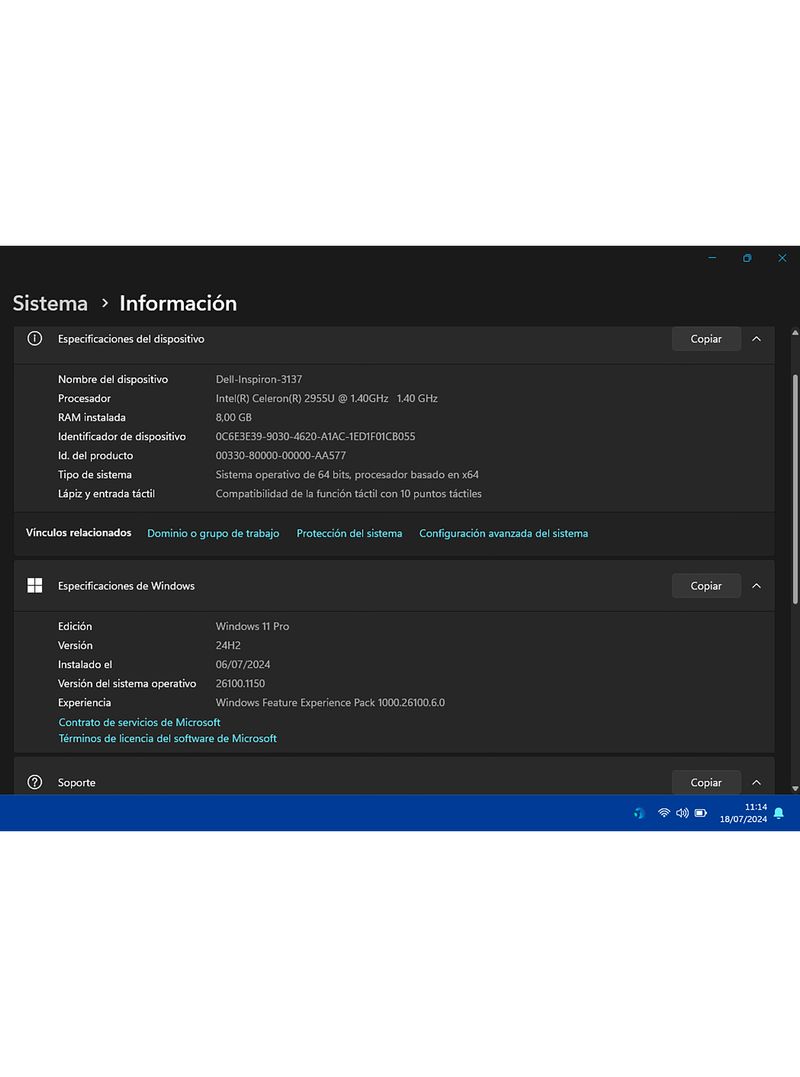Click the blue system tray app icon
The image size is (800, 1077).
click(x=639, y=813)
